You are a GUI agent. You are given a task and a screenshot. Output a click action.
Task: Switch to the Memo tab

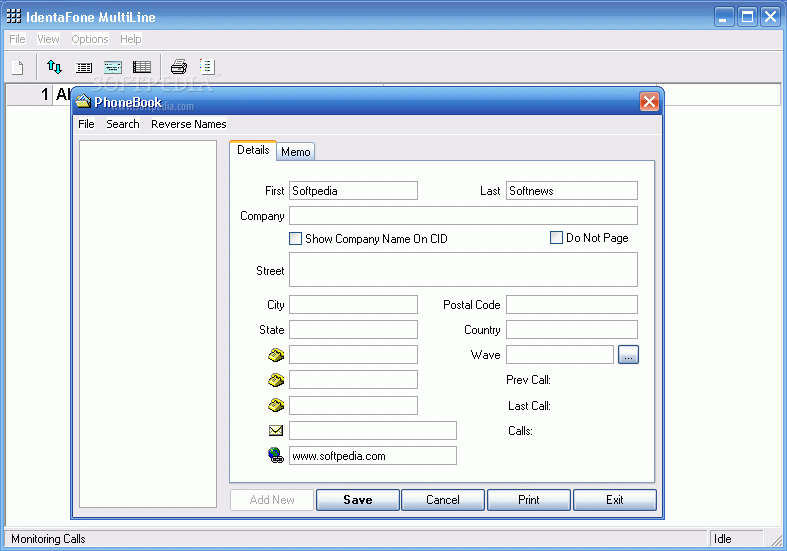click(x=296, y=152)
